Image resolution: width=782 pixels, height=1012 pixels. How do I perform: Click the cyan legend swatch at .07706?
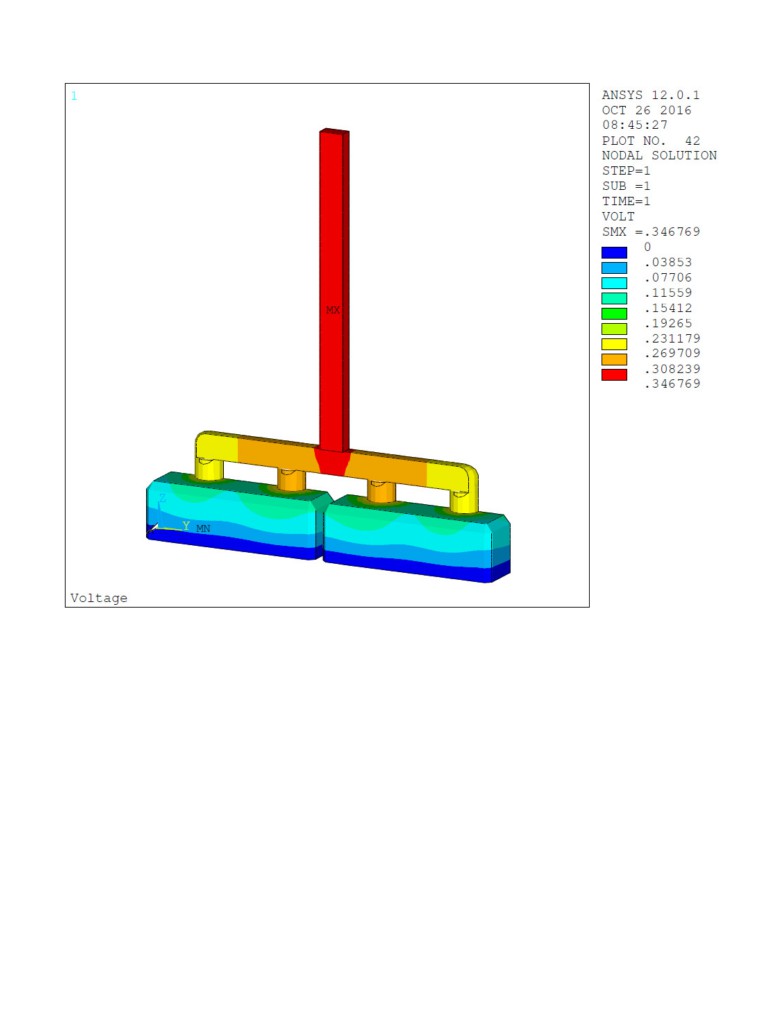(614, 283)
